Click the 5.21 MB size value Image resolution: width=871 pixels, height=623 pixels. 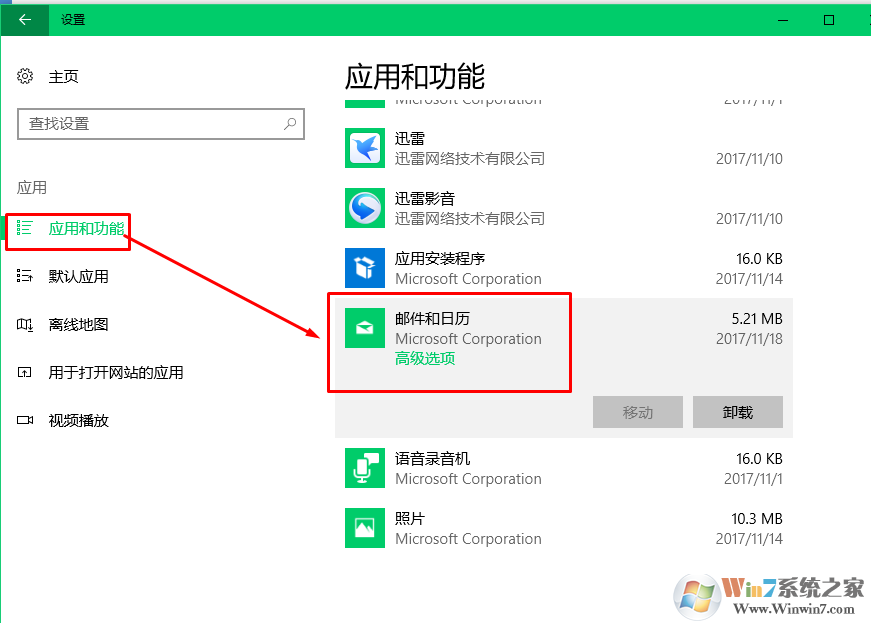pyautogui.click(x=757, y=319)
